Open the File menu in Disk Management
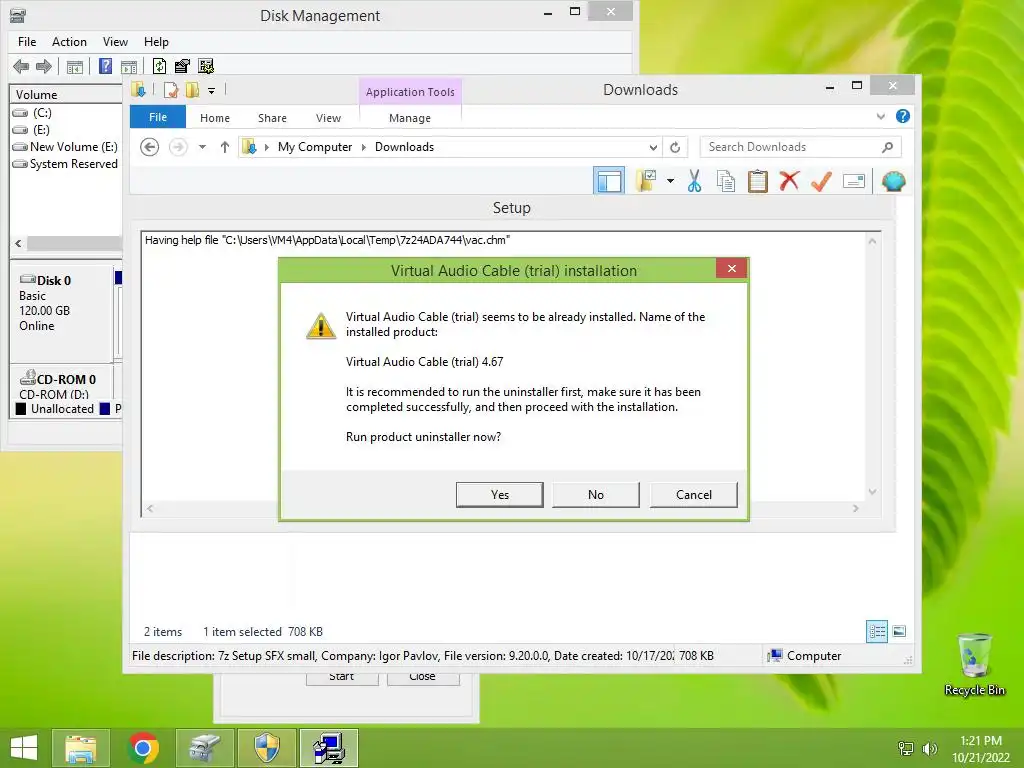 point(27,42)
